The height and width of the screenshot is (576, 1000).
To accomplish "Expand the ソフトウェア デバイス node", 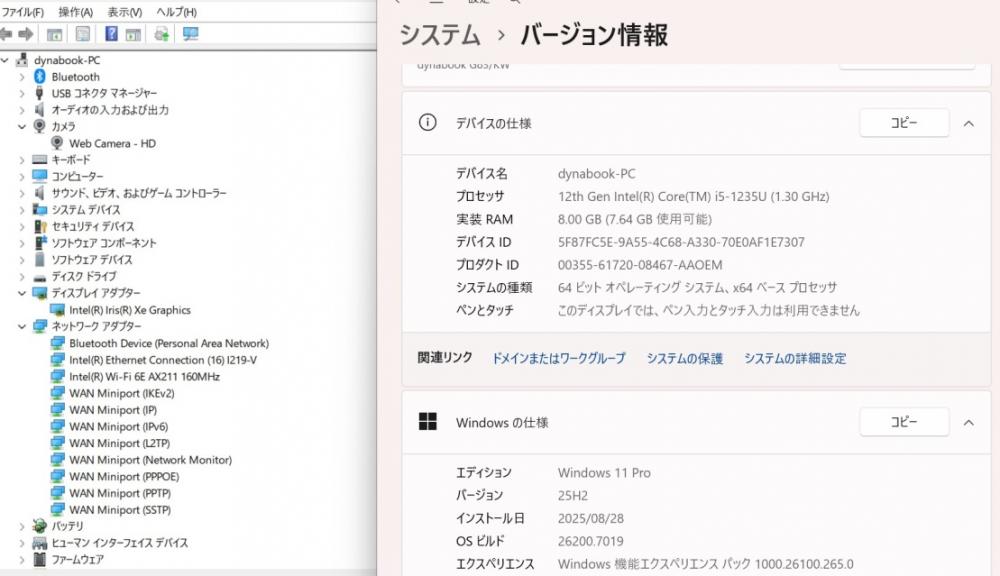I will (22, 260).
